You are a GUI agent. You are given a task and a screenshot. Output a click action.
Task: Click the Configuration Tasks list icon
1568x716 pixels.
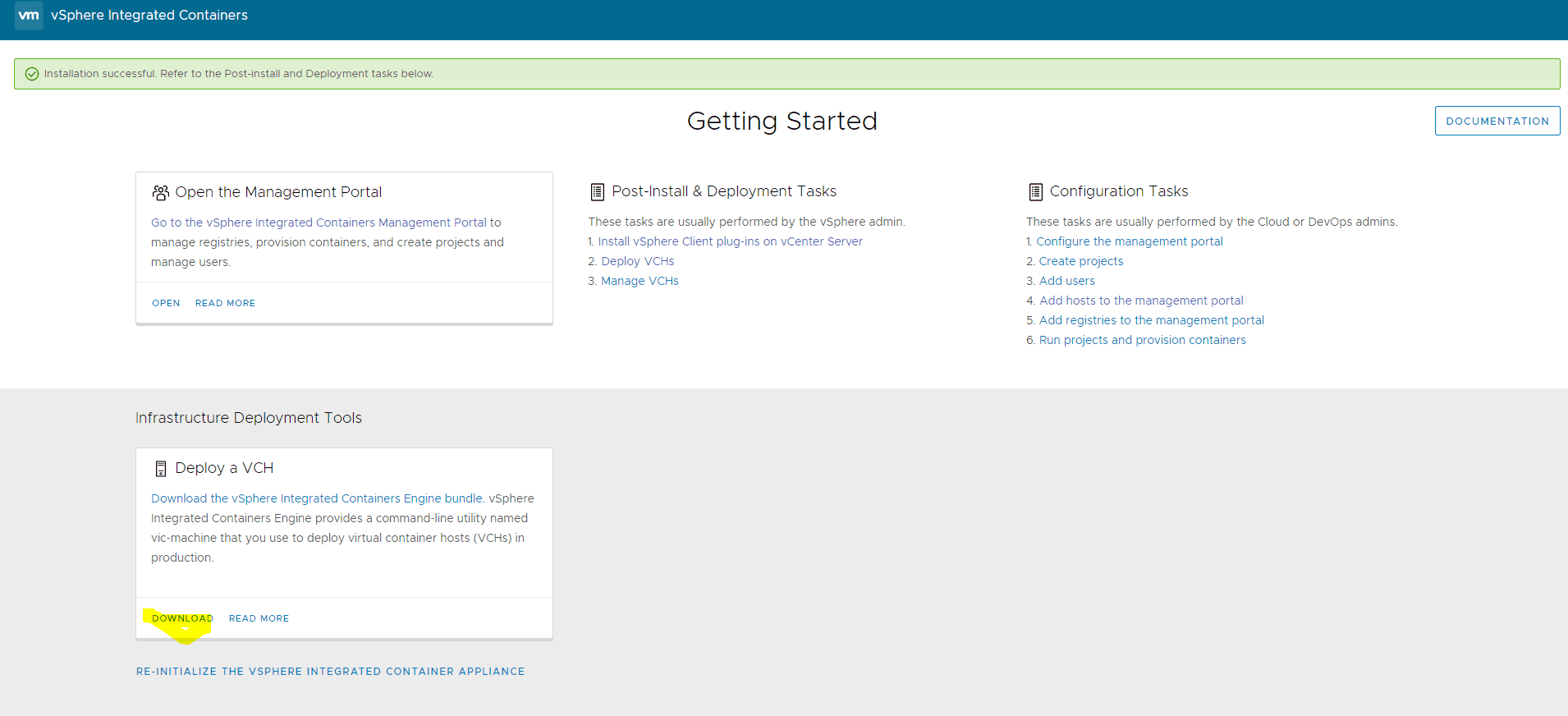[x=1035, y=192]
